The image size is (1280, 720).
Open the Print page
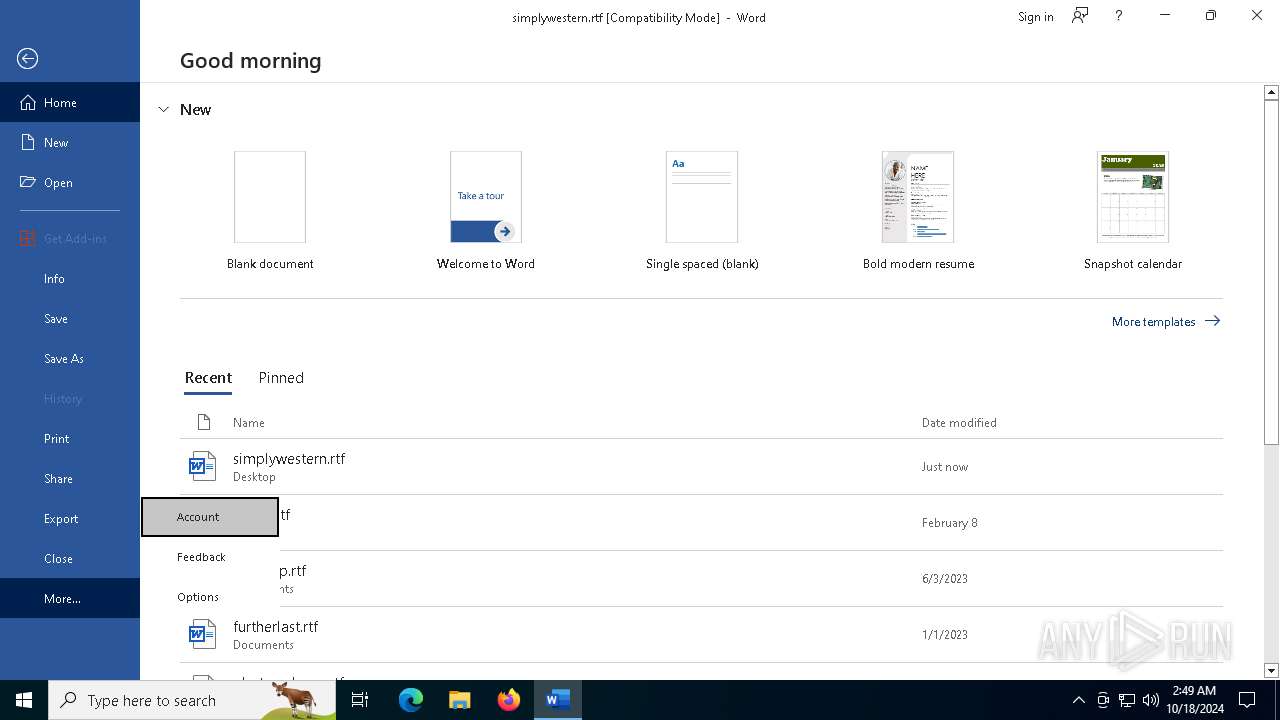coord(70,438)
